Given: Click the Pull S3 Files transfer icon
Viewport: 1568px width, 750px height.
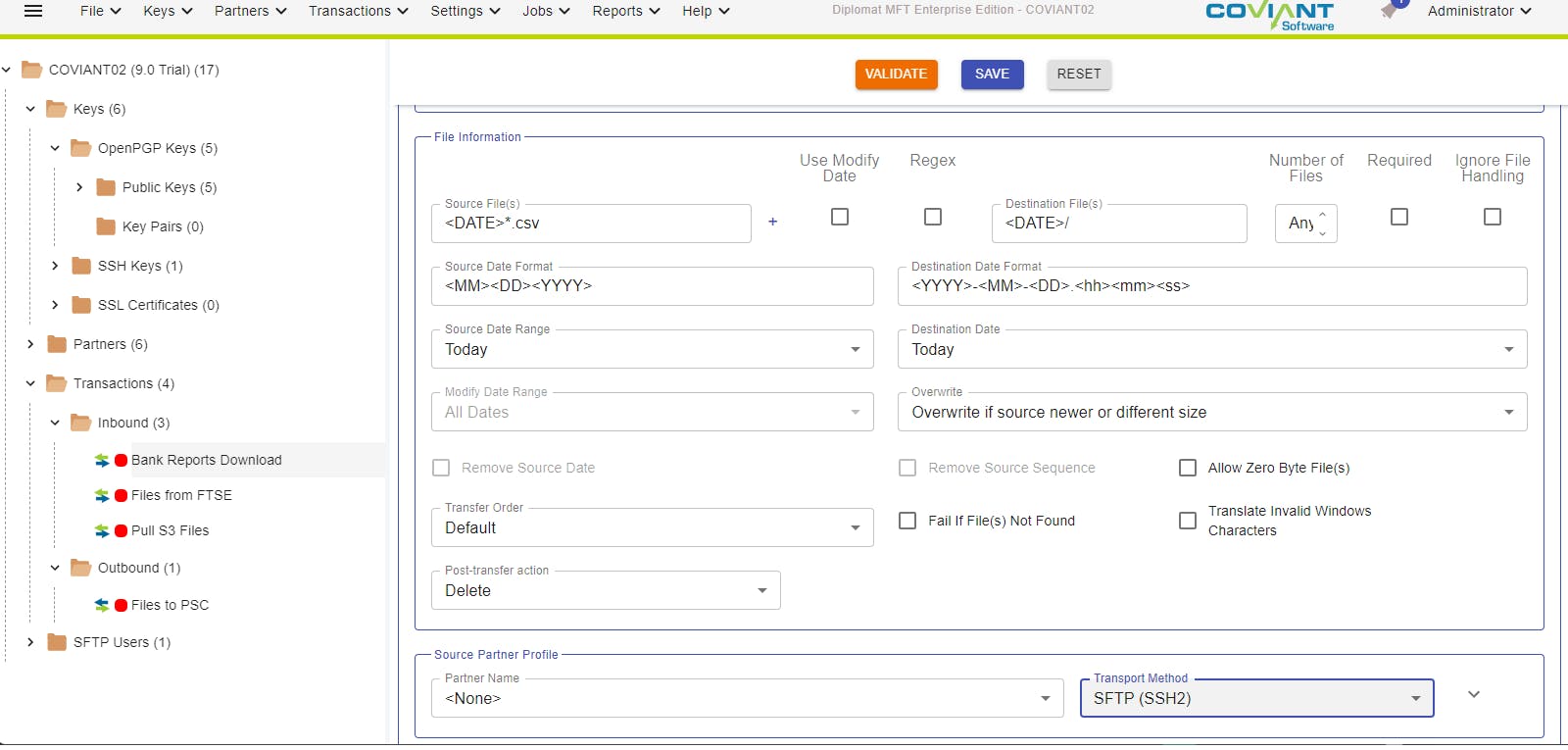Looking at the screenshot, I should pos(102,530).
